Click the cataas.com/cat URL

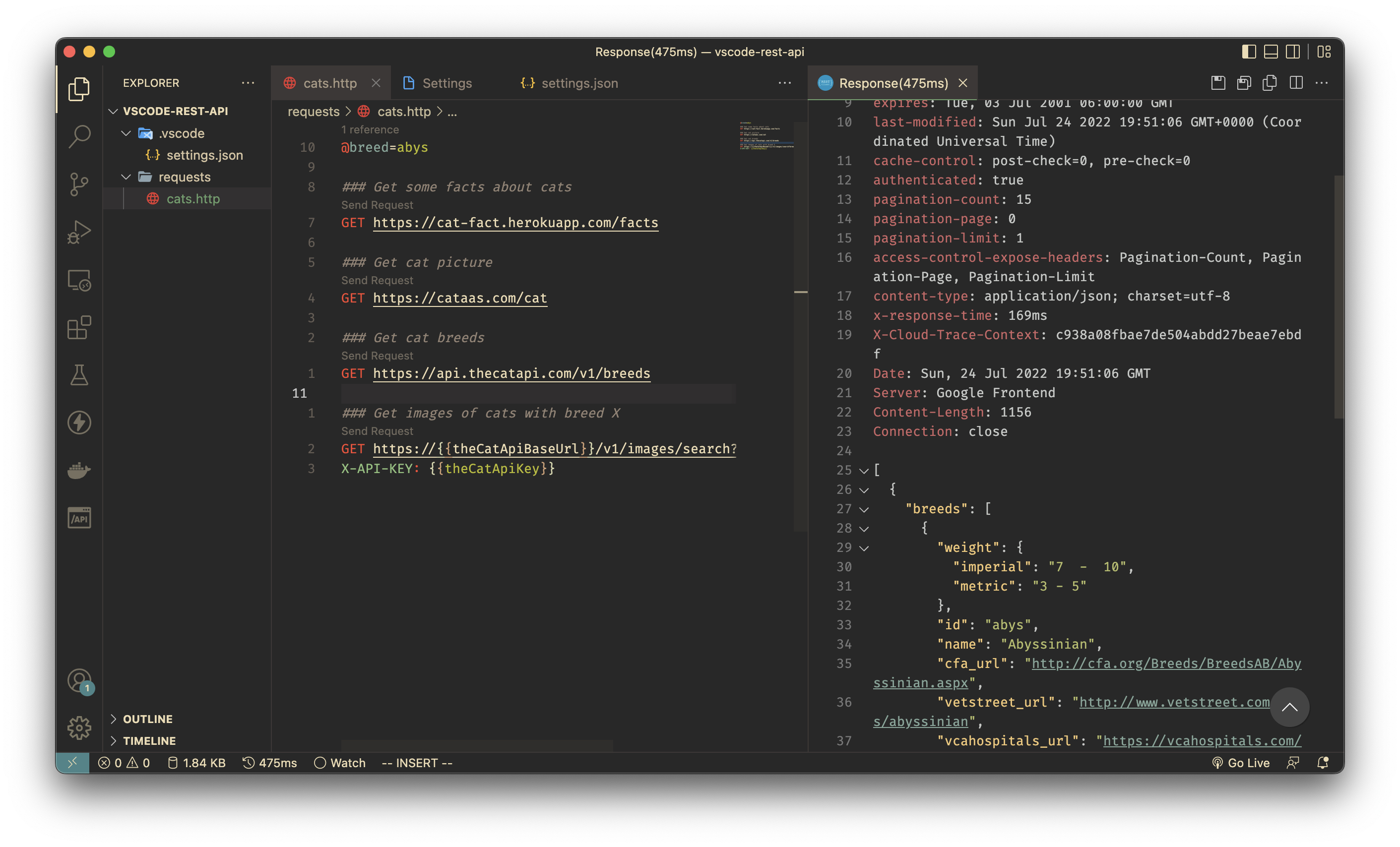point(460,298)
